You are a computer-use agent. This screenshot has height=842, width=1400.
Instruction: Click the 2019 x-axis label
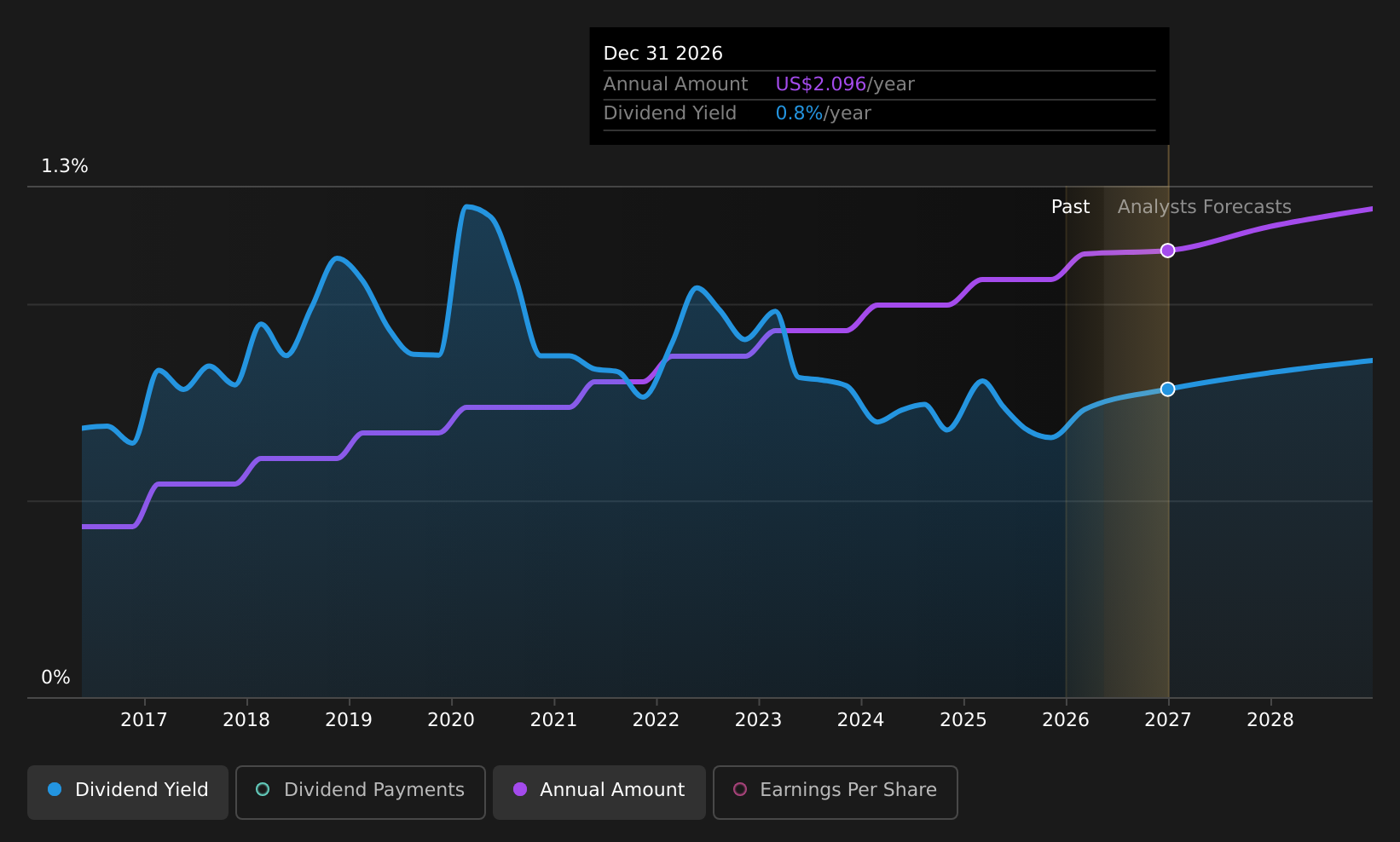click(349, 720)
